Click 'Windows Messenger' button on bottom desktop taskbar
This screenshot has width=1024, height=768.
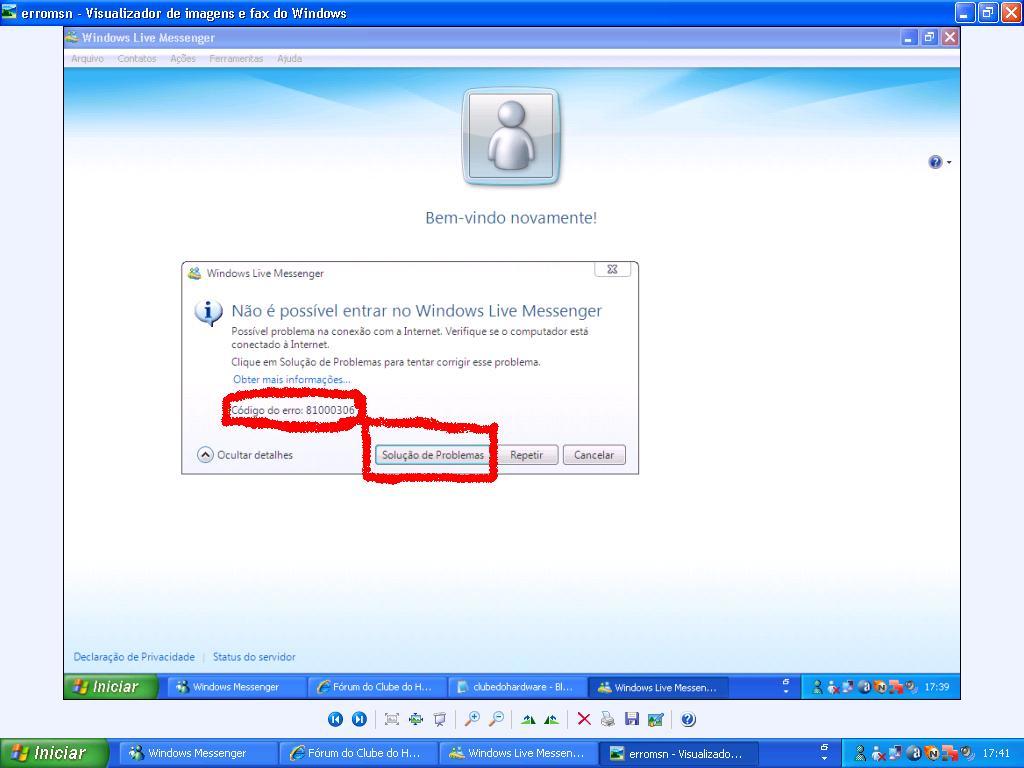click(x=199, y=753)
